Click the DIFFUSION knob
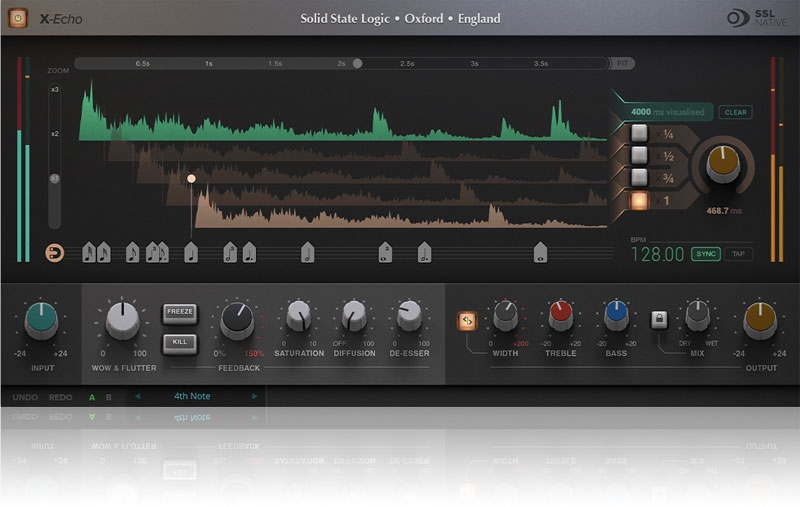The image size is (800, 507). click(354, 316)
